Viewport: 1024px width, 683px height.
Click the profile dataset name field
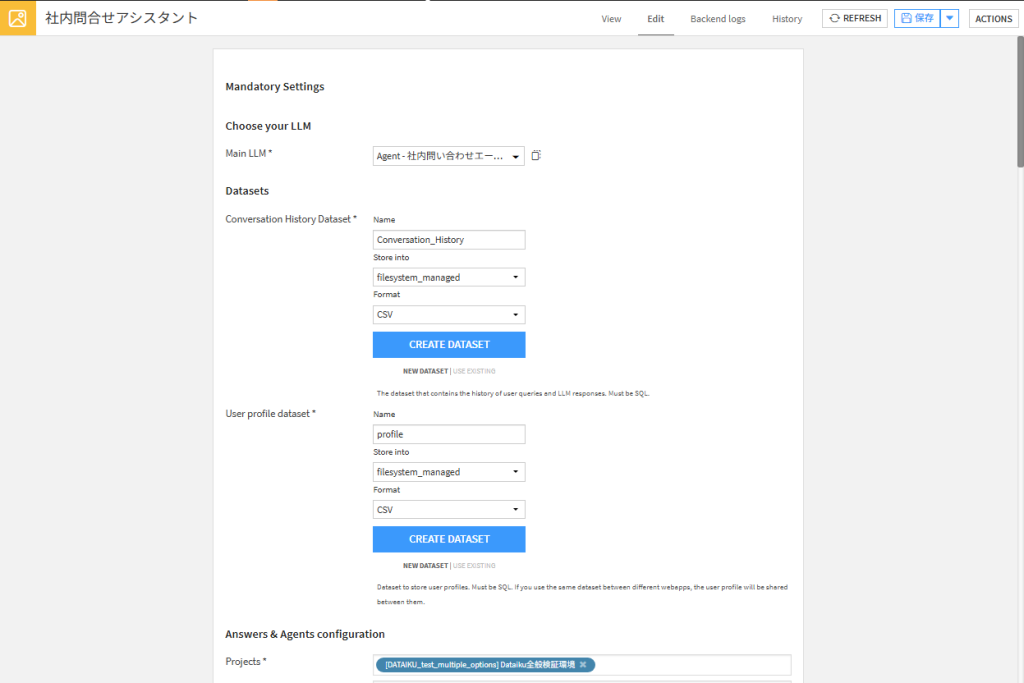point(448,435)
